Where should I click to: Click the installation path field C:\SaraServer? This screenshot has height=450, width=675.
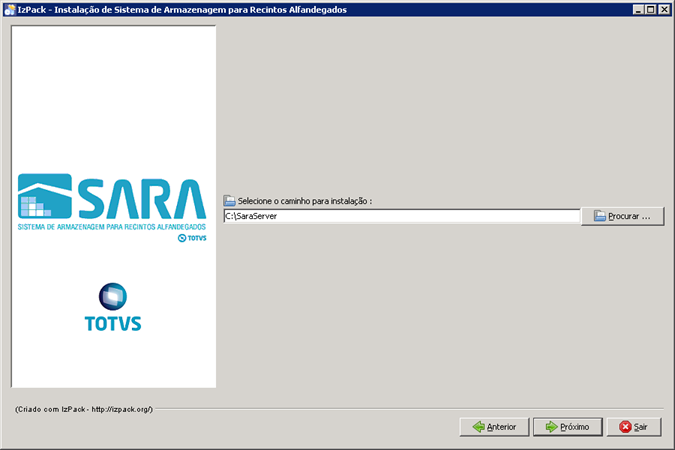(402, 216)
